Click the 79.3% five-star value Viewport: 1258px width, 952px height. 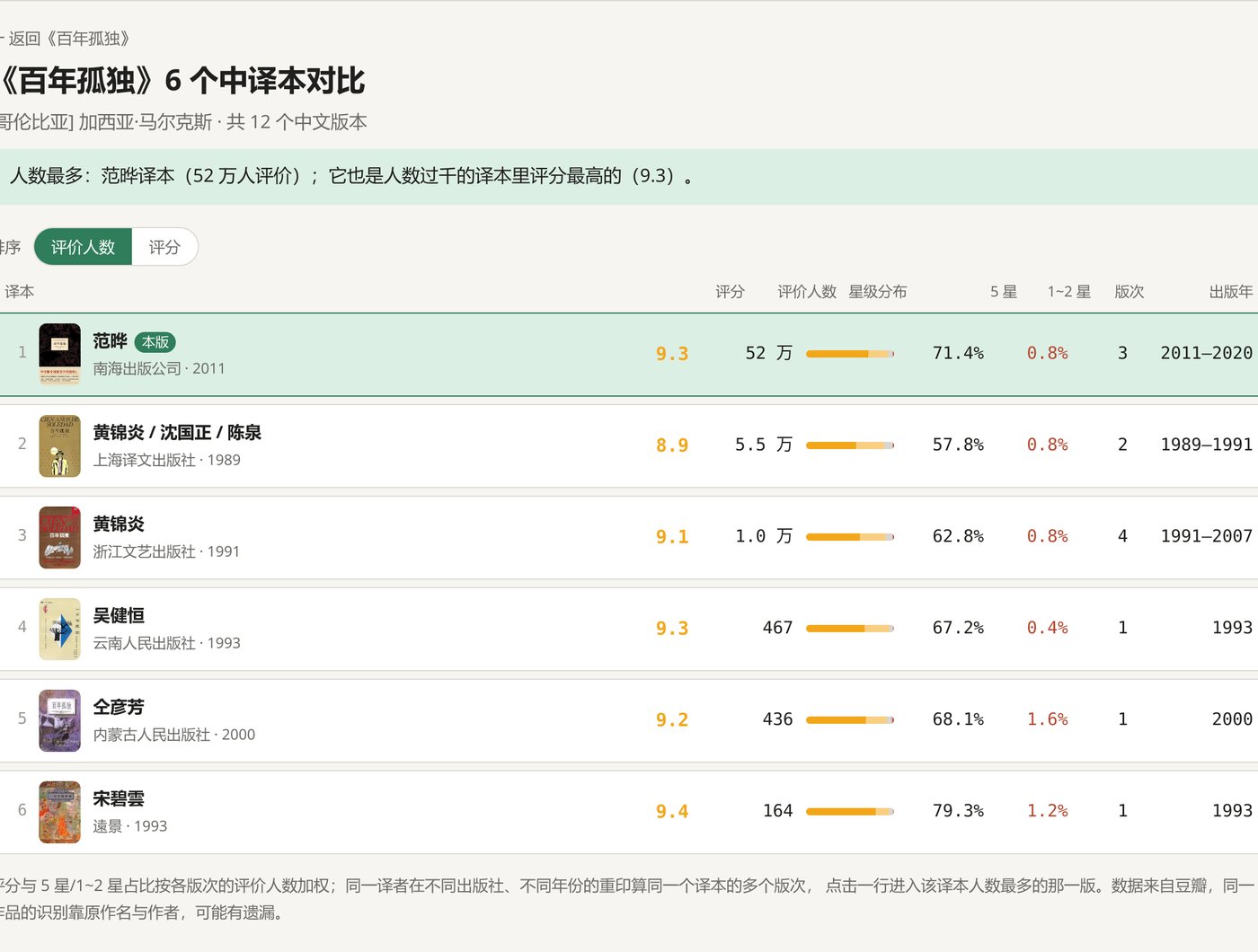(x=958, y=811)
